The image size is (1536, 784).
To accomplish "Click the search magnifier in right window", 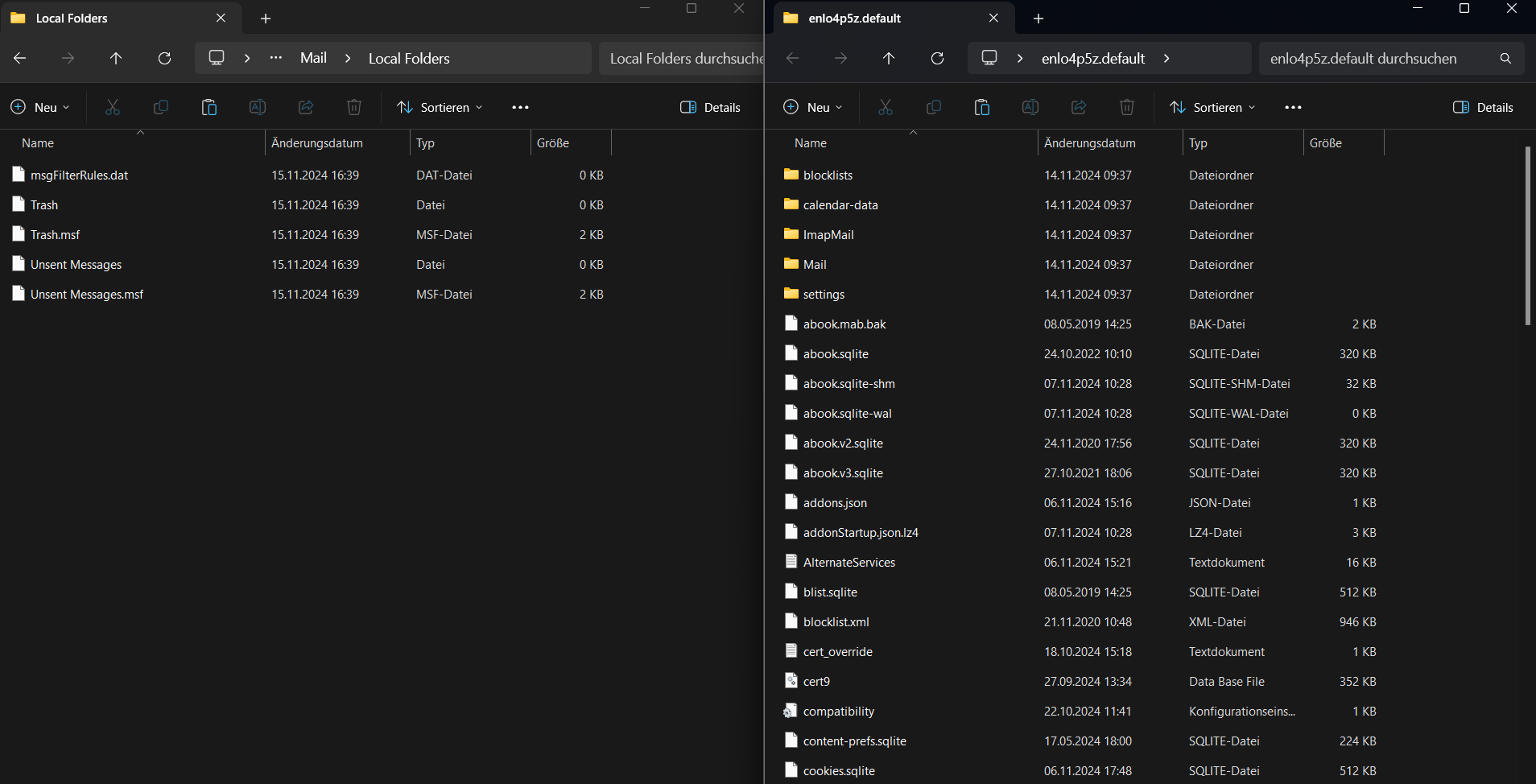I will tap(1505, 58).
